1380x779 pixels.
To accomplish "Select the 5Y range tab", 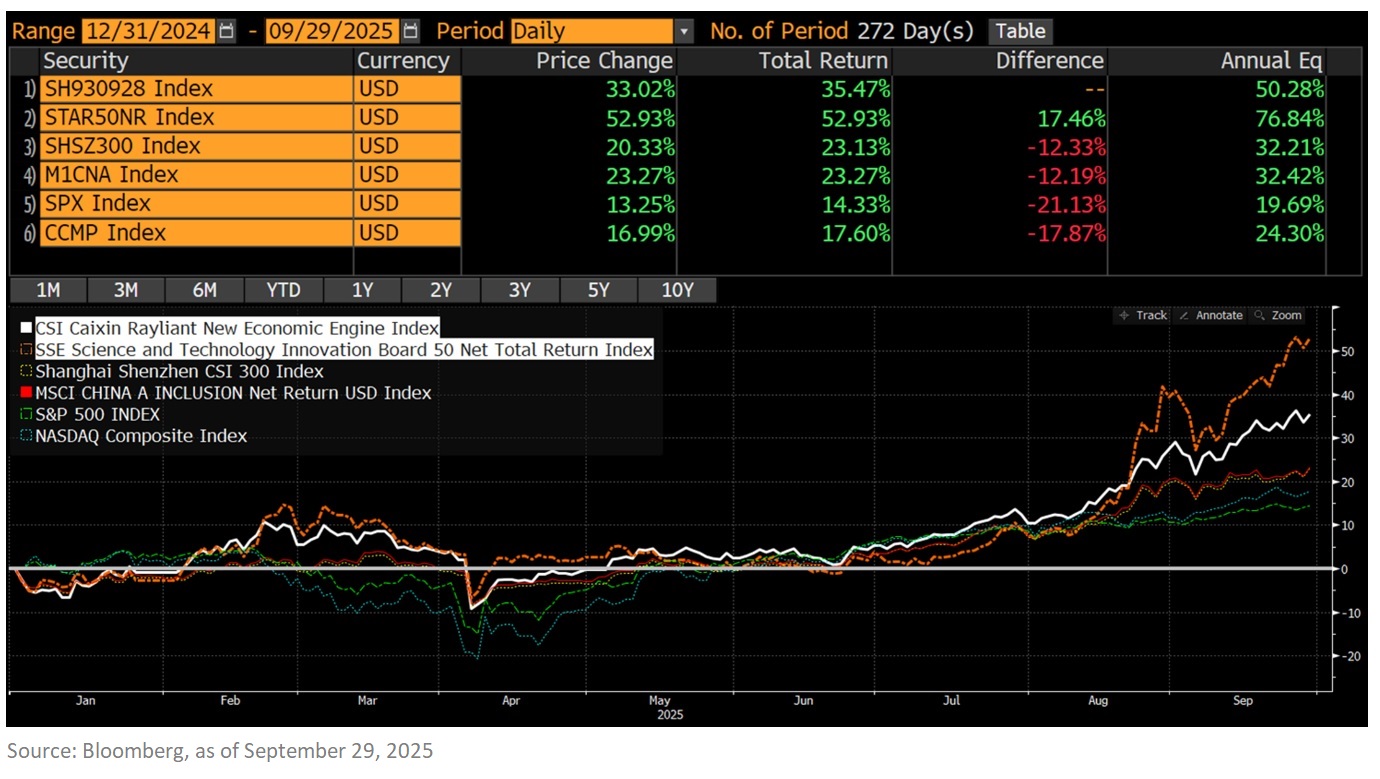I will (x=598, y=290).
